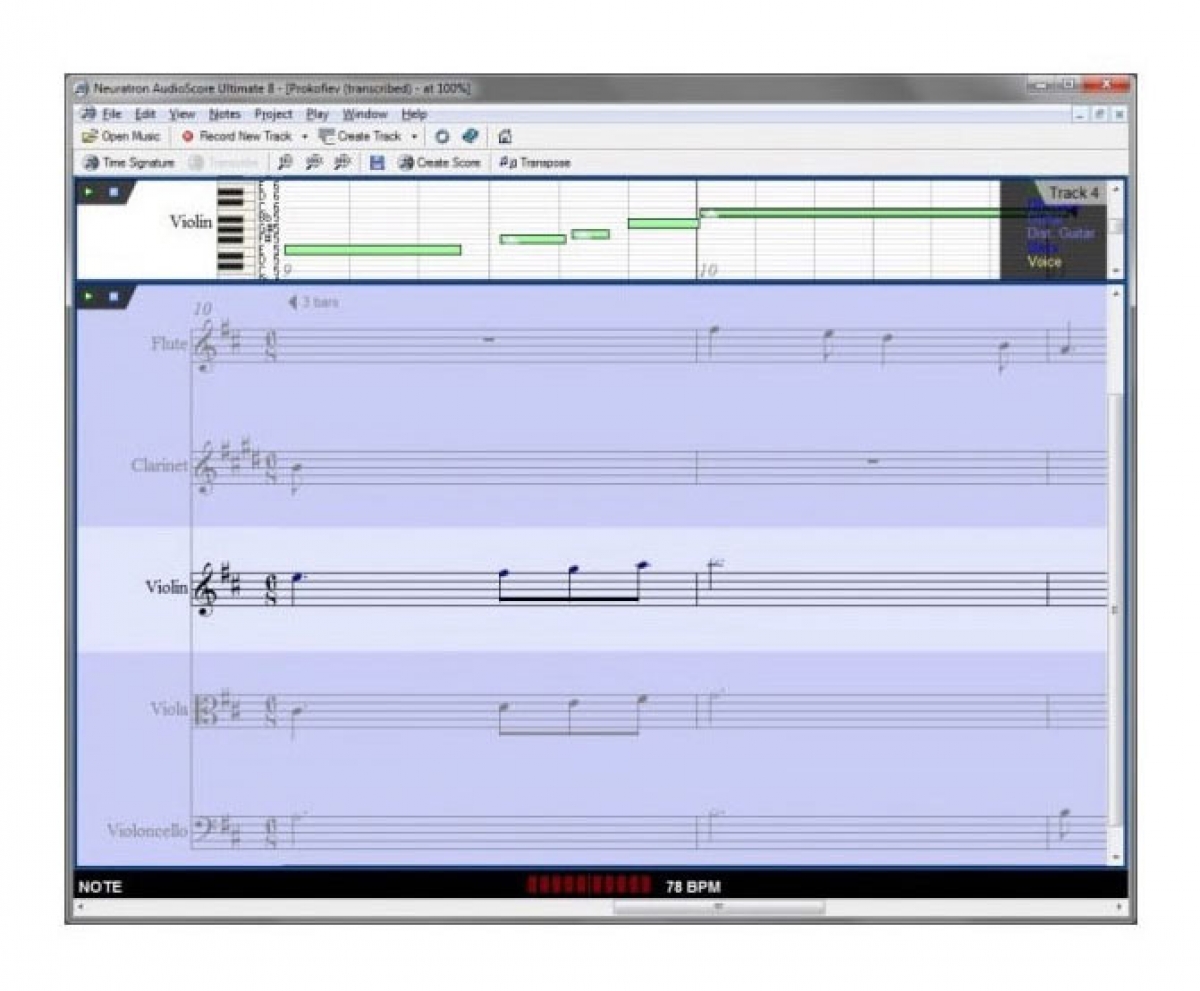Image resolution: width=1200 pixels, height=991 pixels.
Task: Click the green play button in score pane
Action: pos(90,297)
